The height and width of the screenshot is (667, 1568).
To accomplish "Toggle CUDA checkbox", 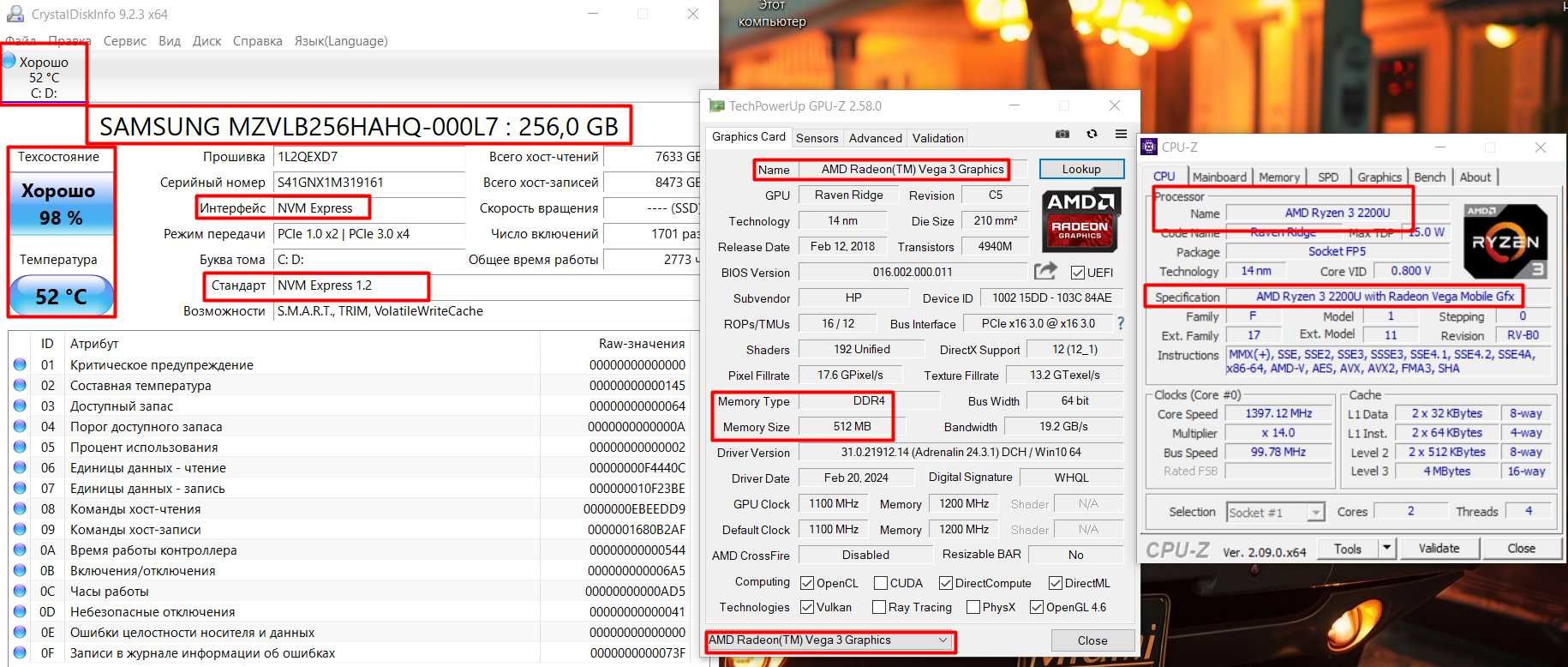I will tap(881, 583).
